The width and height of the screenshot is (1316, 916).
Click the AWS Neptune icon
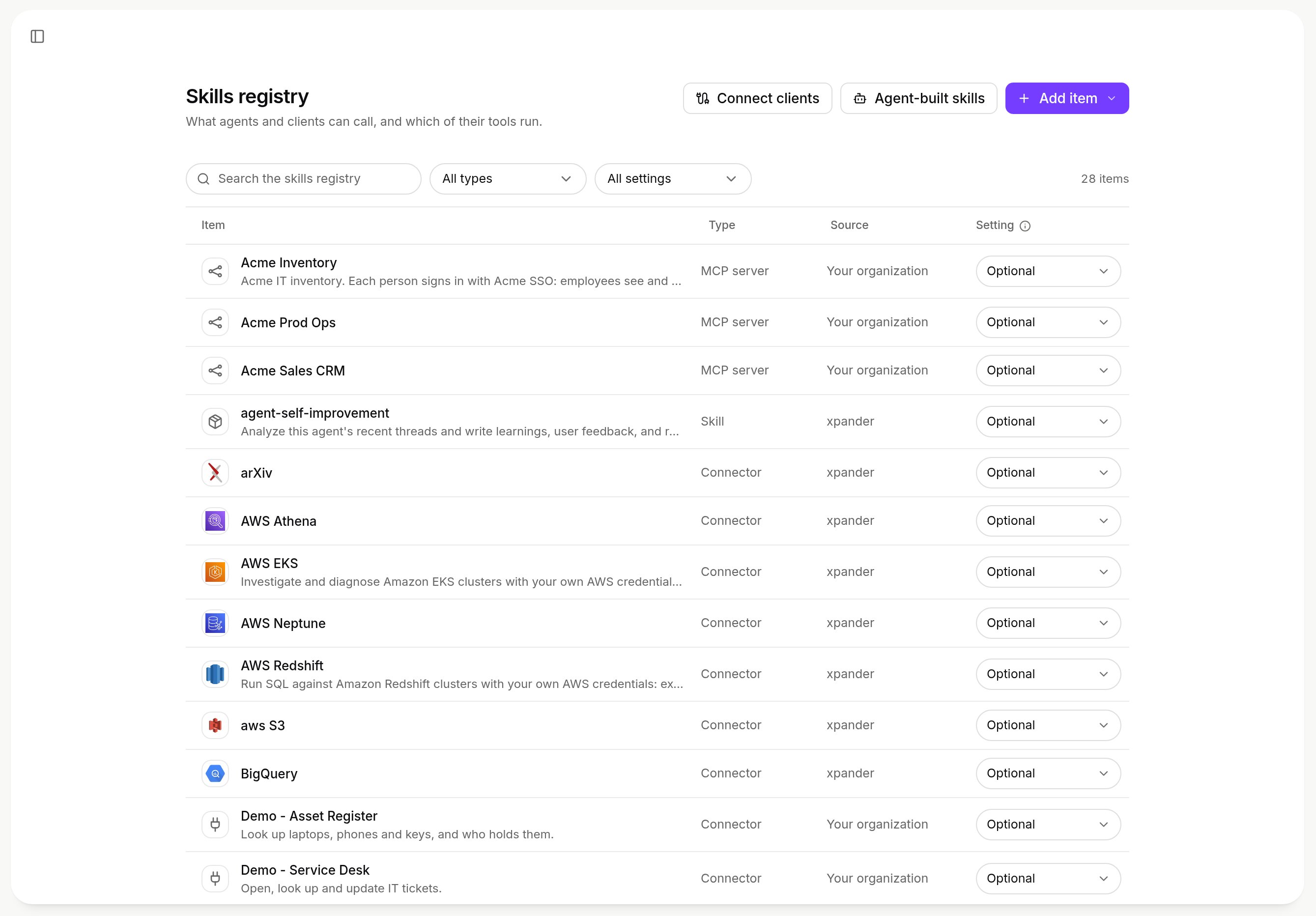tap(215, 623)
